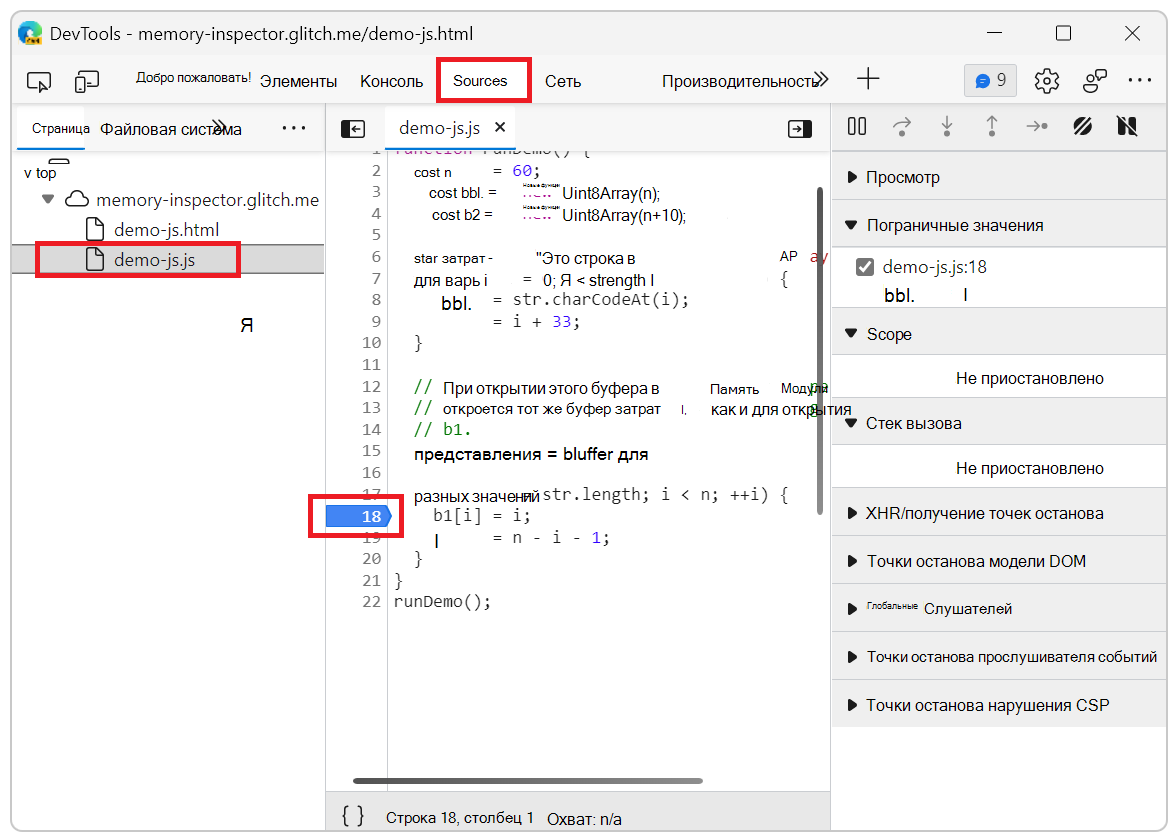
Task: Click the Toggle device toolbar icon
Action: click(86, 80)
